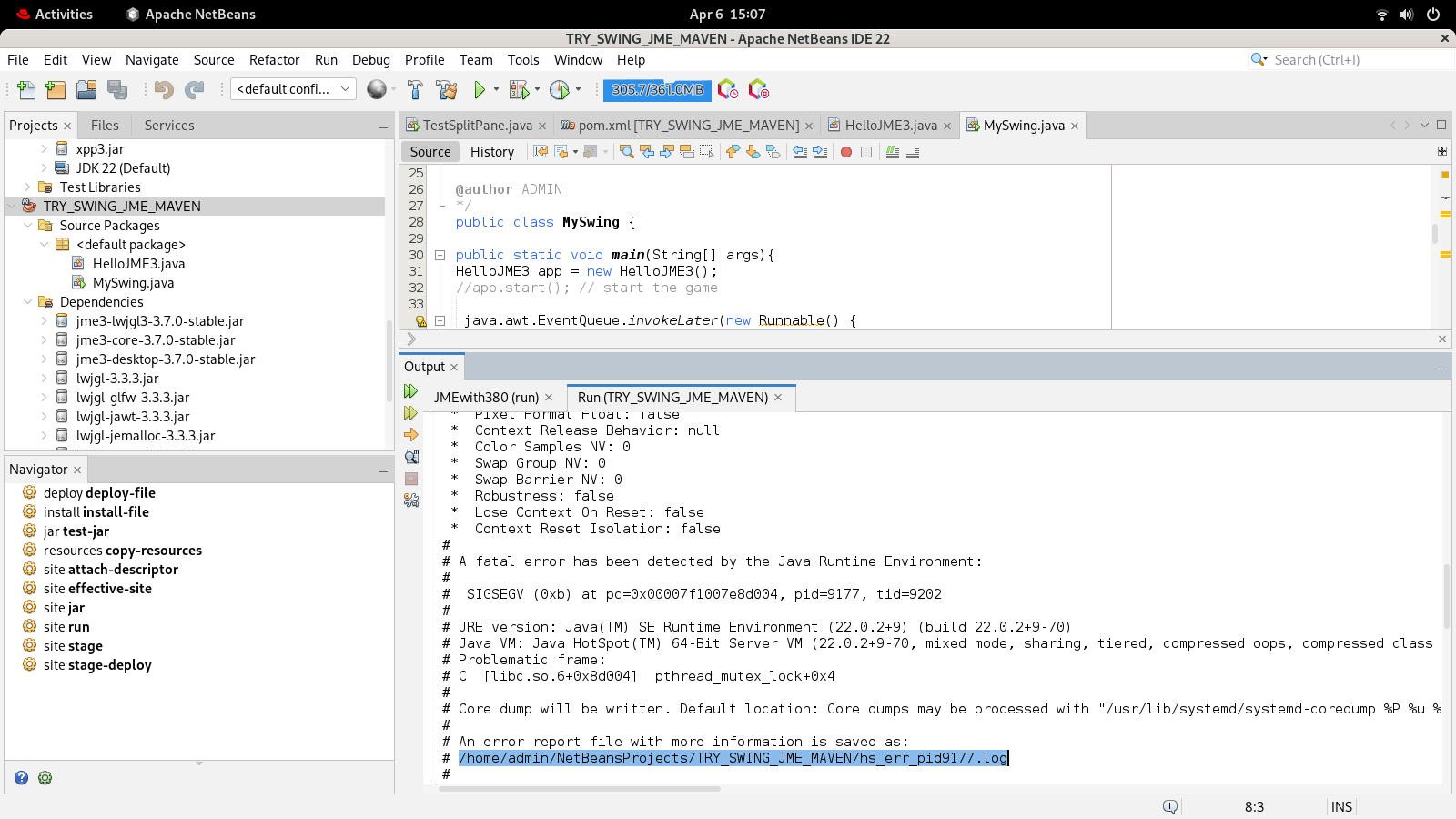The height and width of the screenshot is (819, 1456).
Task: Click the Comment lines icon in editor toolbar
Action: 893,152
